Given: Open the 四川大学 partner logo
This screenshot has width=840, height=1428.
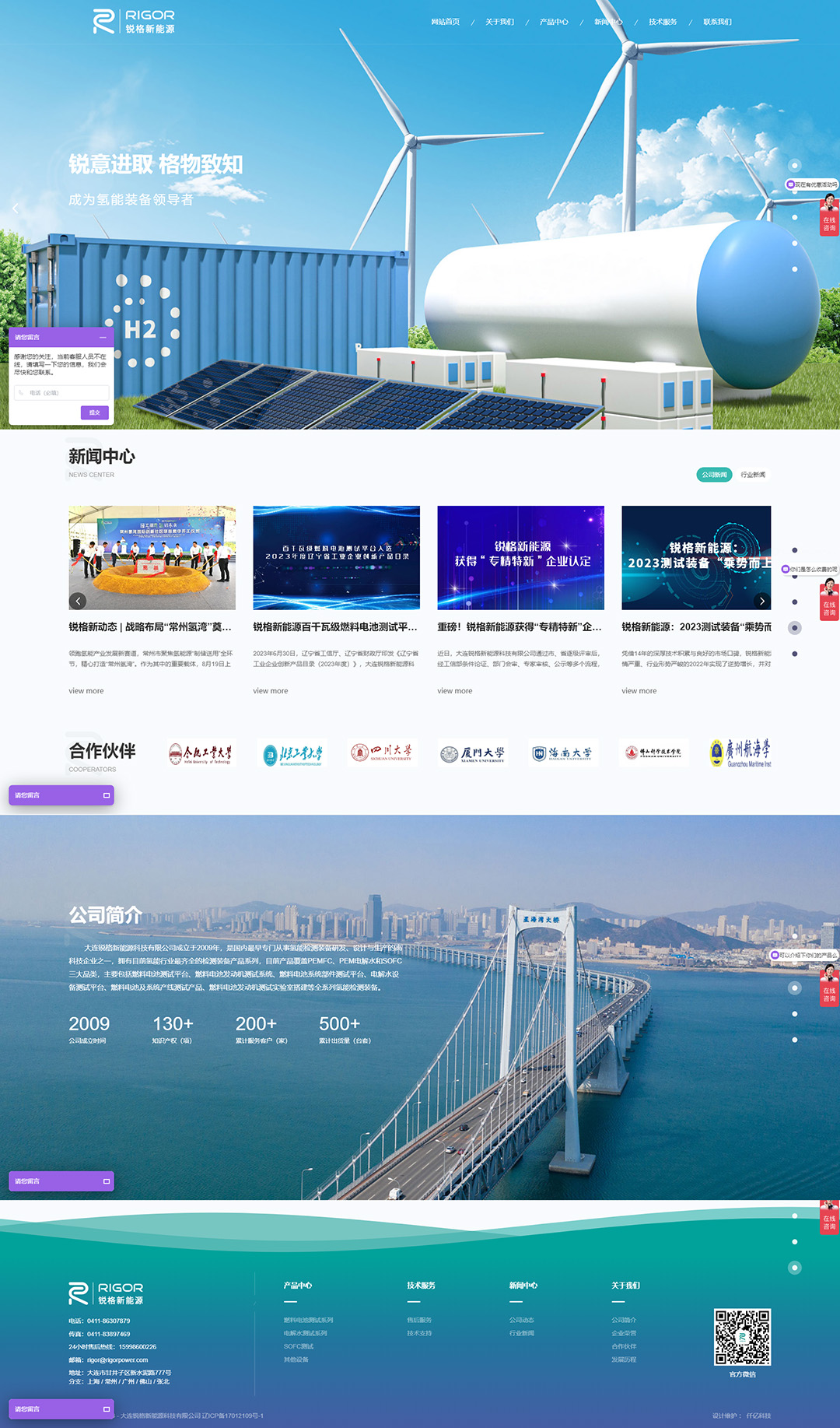Looking at the screenshot, I should point(382,753).
